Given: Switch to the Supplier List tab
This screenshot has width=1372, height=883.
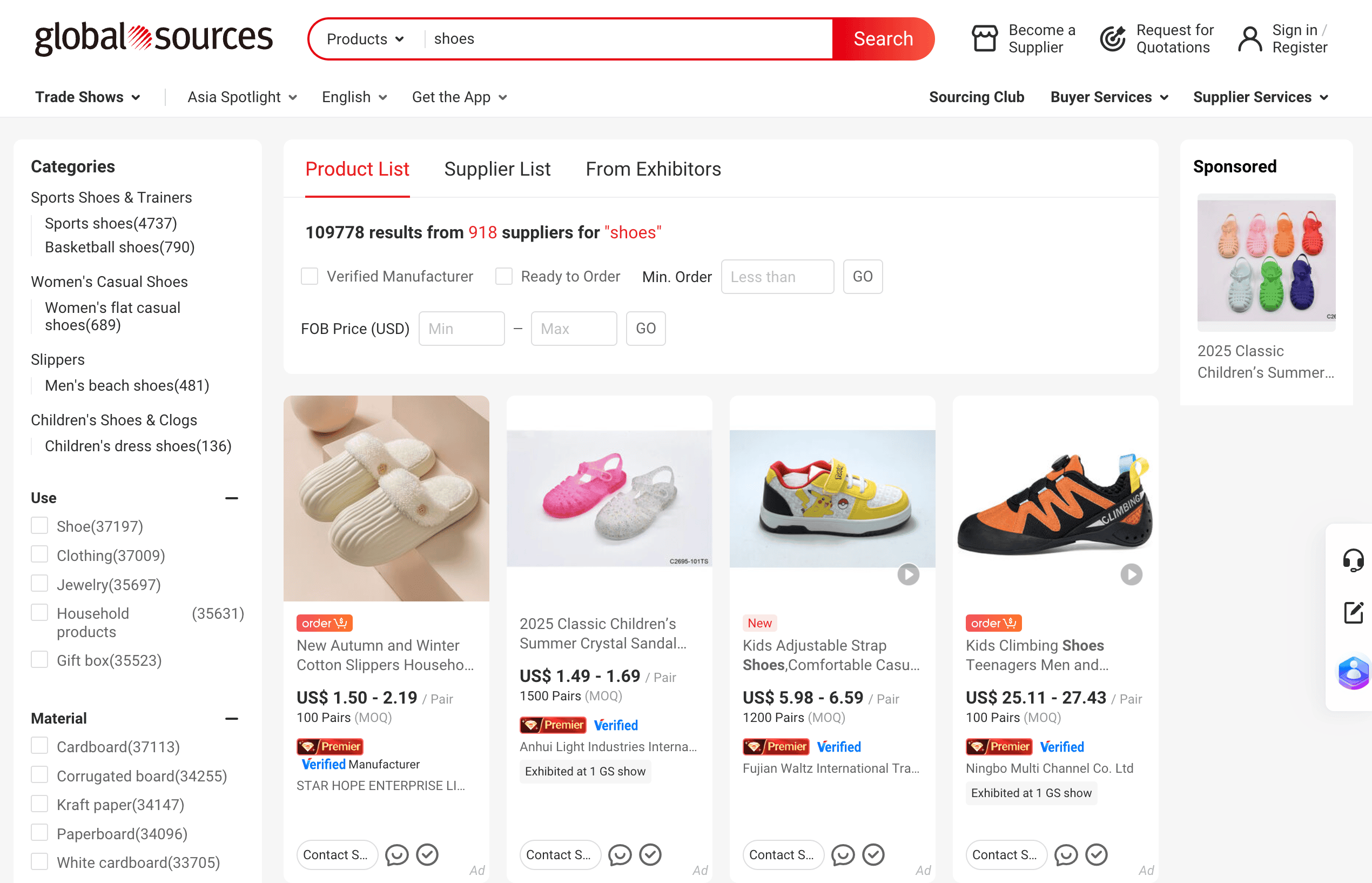Looking at the screenshot, I should pyautogui.click(x=497, y=169).
